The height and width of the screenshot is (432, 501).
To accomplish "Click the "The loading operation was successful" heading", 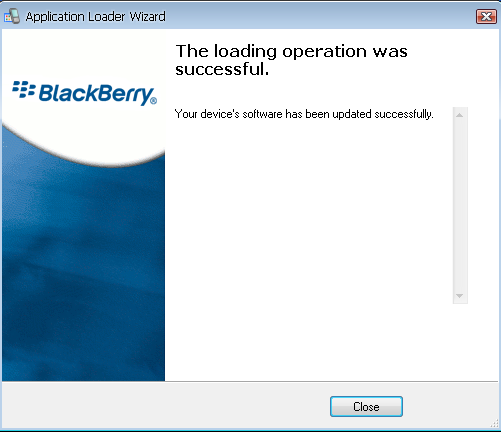I will coord(291,60).
